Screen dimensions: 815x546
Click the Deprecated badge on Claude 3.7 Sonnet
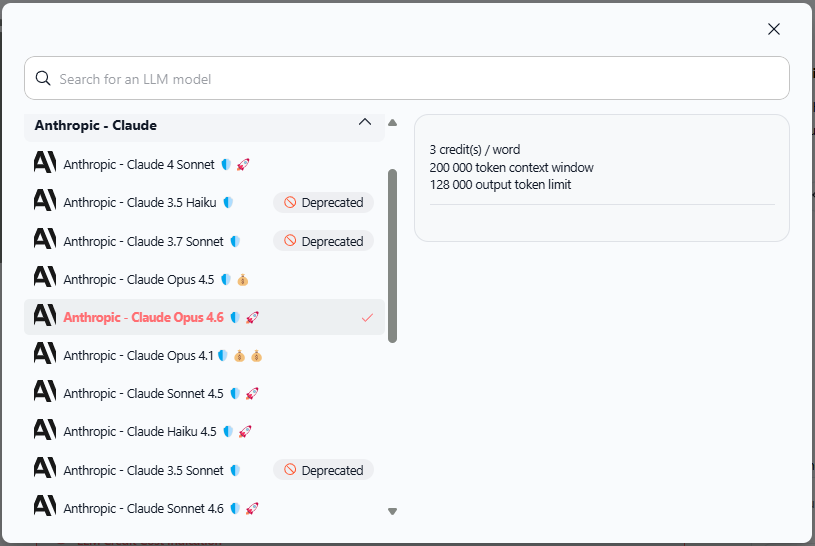click(x=323, y=241)
